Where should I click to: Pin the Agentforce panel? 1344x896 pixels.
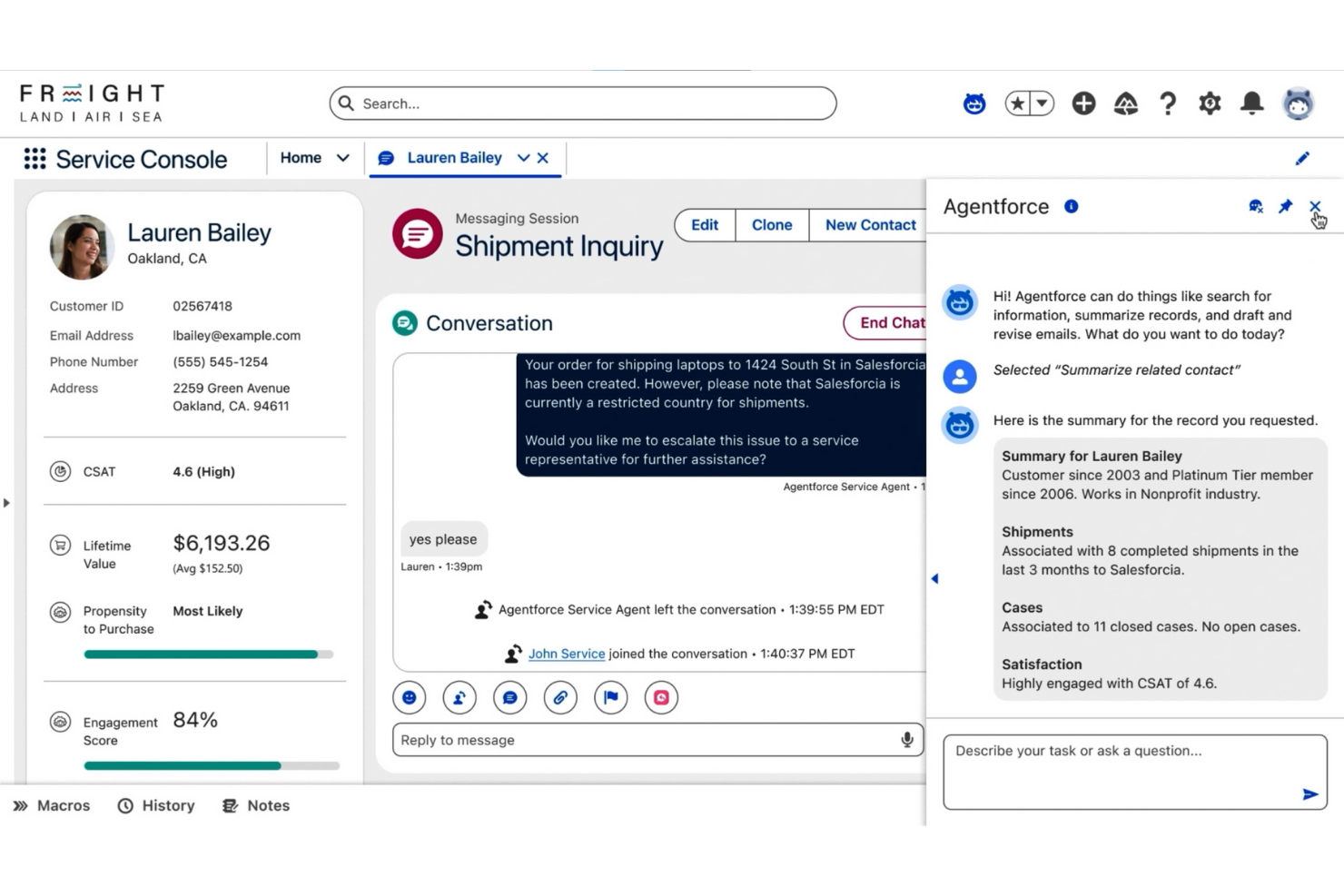[1285, 206]
